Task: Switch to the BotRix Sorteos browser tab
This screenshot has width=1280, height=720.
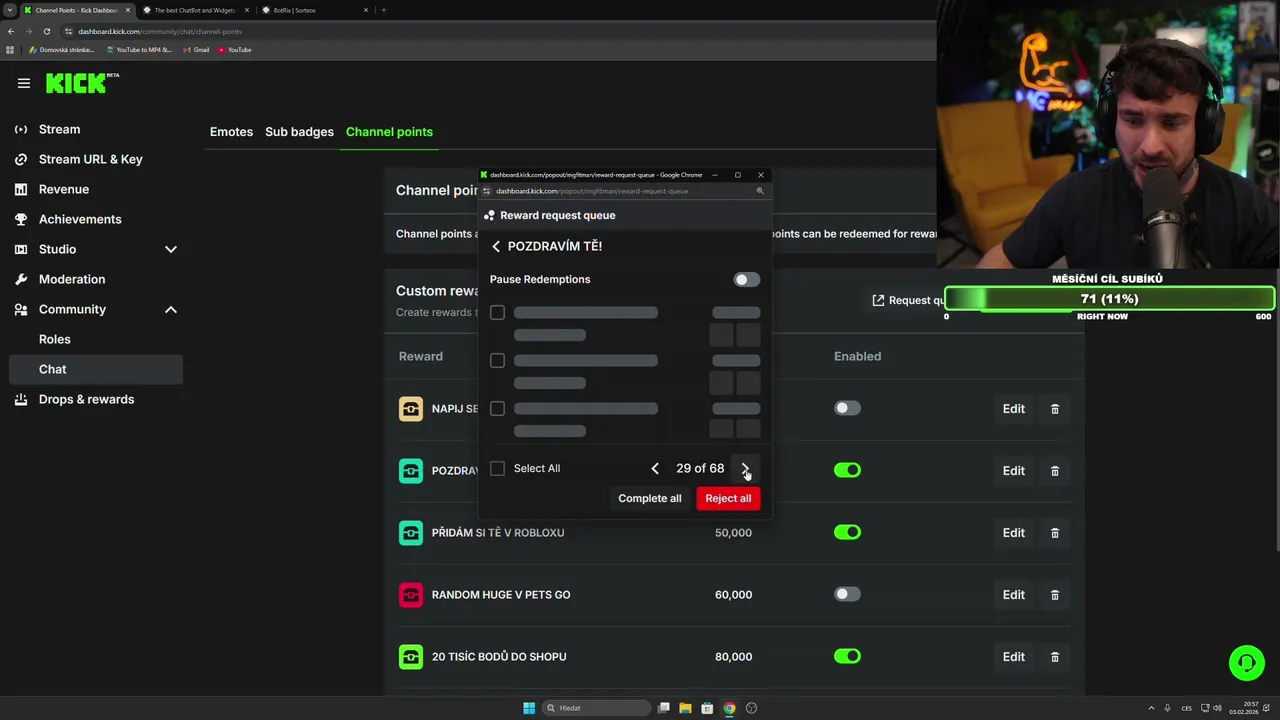Action: coord(314,10)
